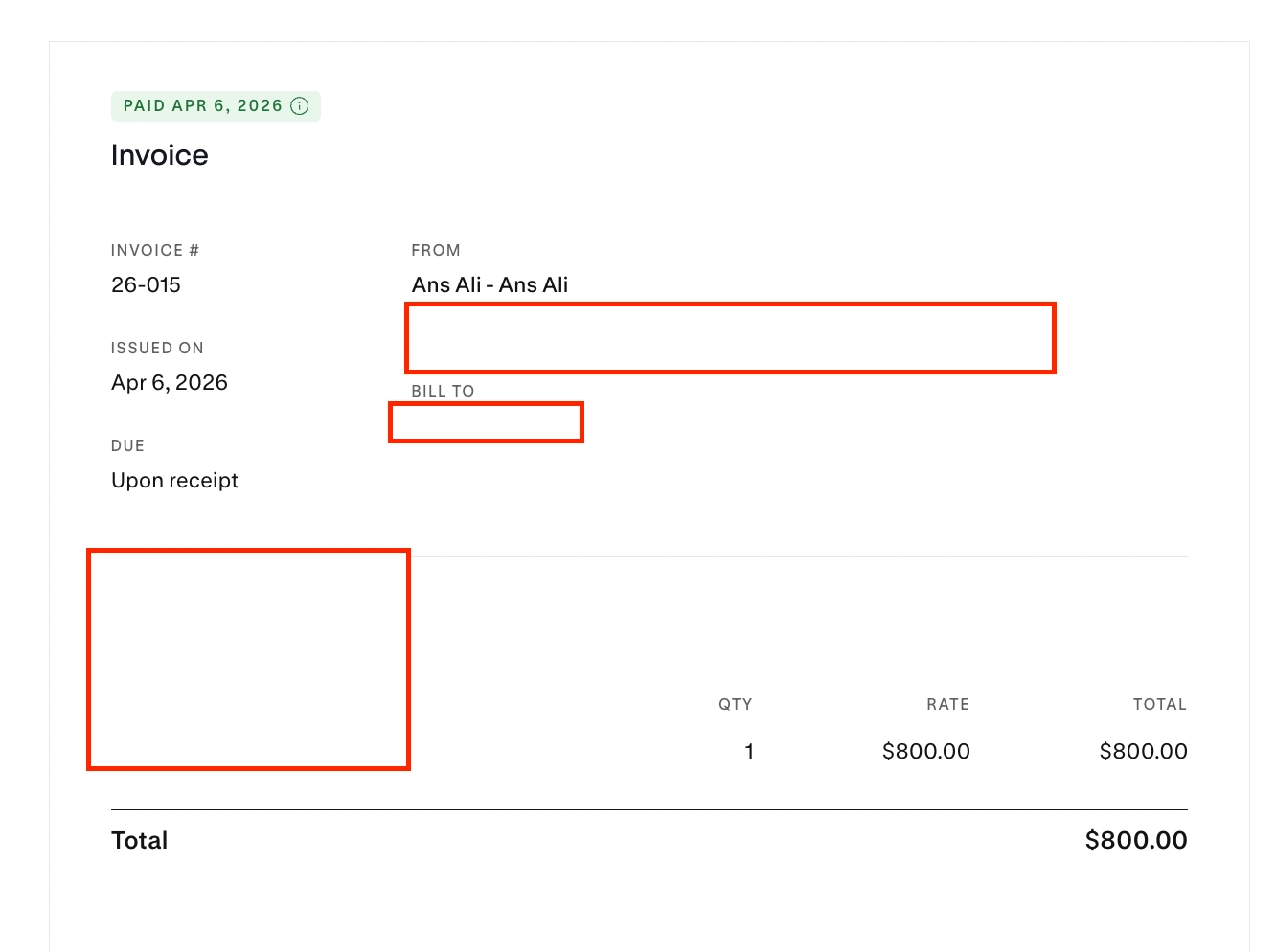Click invoice number 26-015
Viewport: 1276px width, 952px height.
pos(146,284)
